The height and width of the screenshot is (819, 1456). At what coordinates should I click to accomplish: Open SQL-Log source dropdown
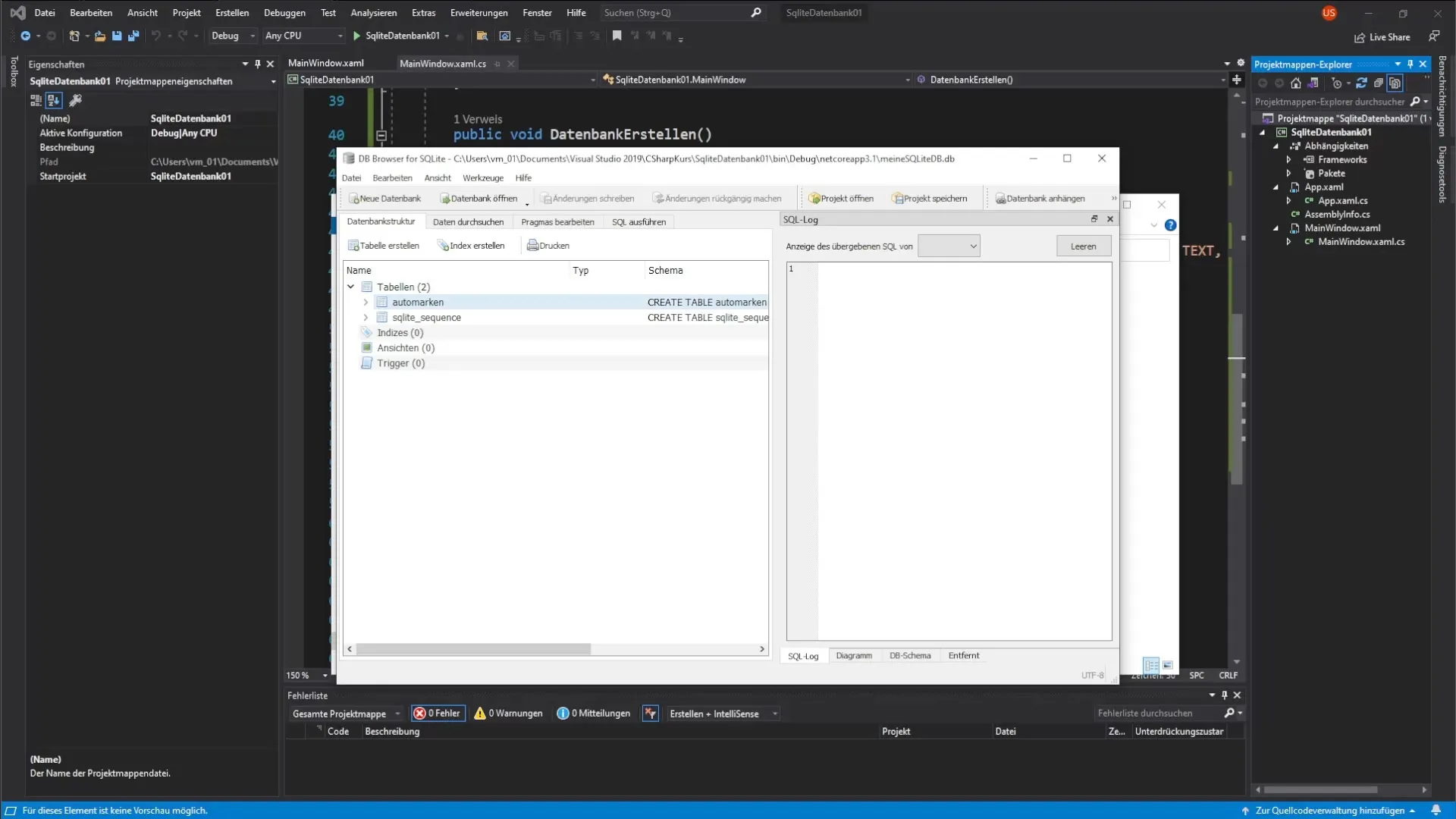coord(949,246)
